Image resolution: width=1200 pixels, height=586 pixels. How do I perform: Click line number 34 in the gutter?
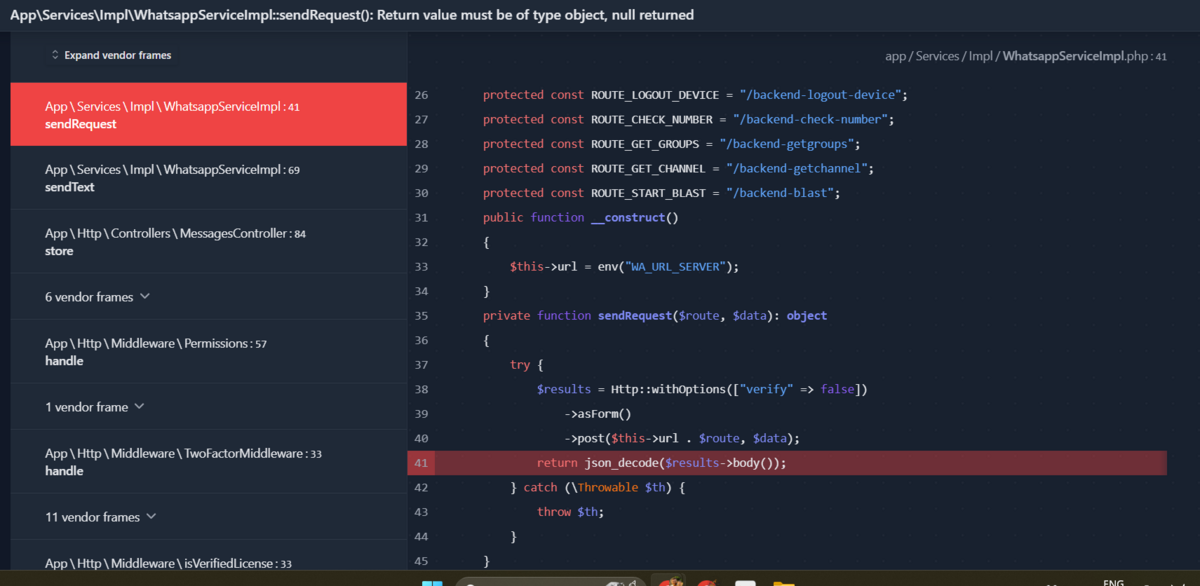421,291
